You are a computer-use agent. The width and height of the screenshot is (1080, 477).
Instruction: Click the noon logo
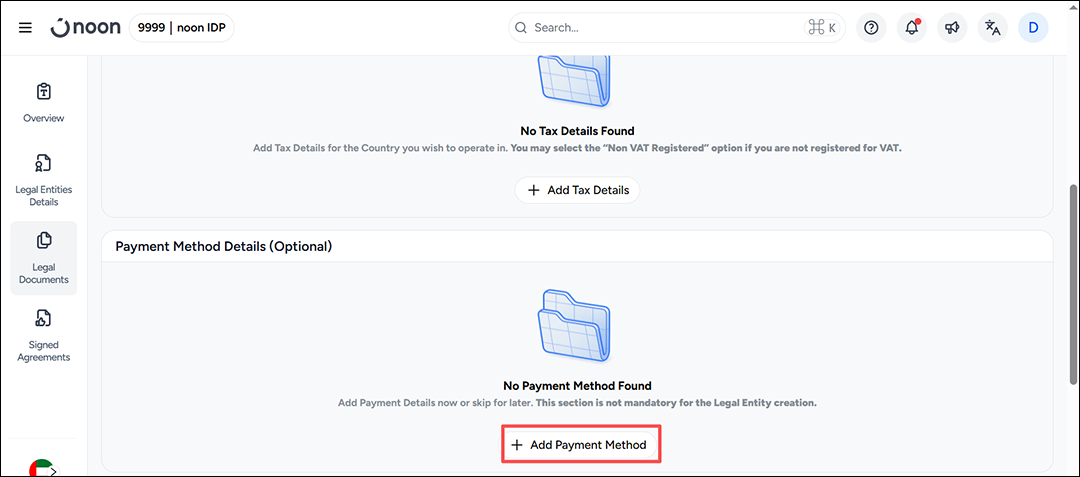86,28
